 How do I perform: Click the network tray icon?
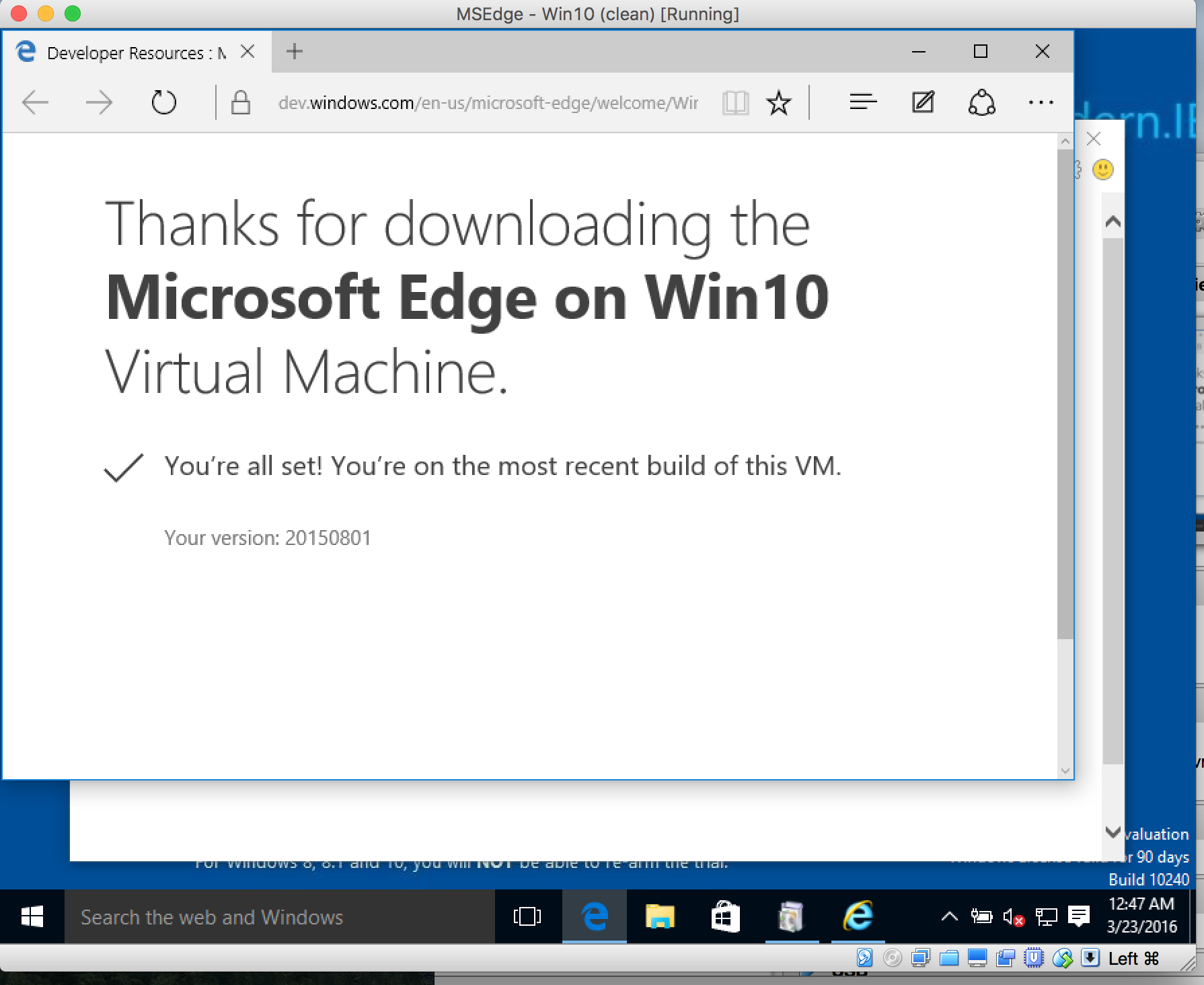[x=1046, y=916]
